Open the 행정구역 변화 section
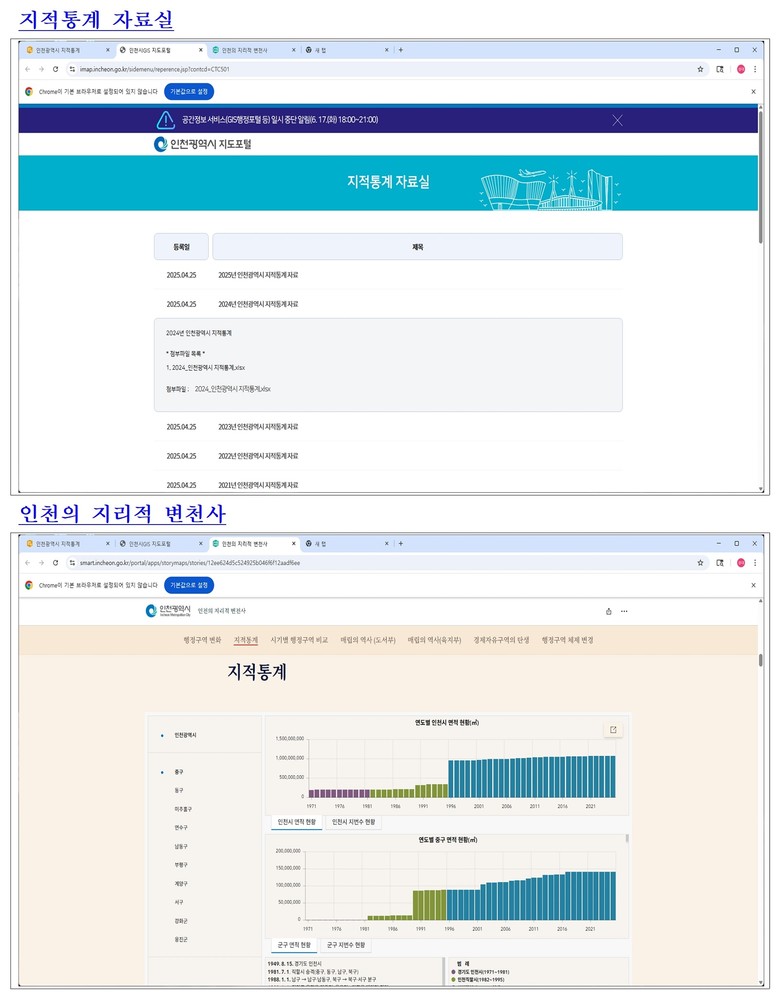780x998 pixels. pos(202,640)
